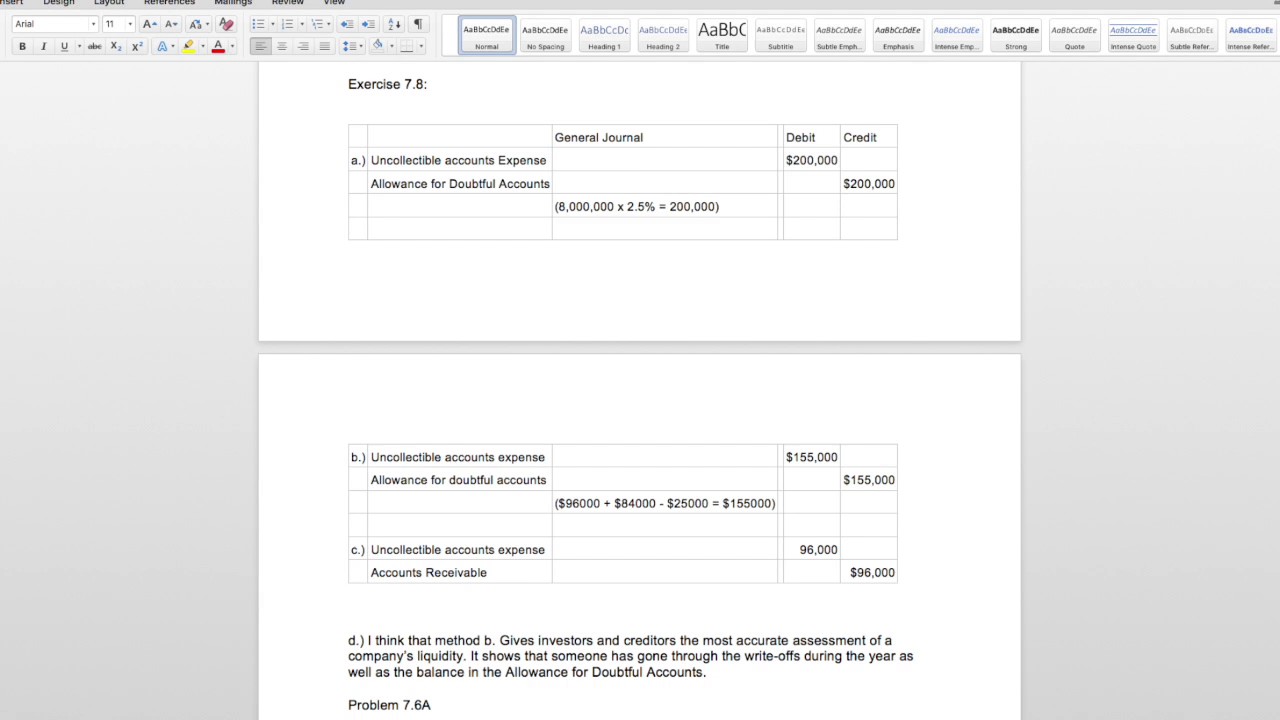Decrease the paragraph indent
Image resolution: width=1280 pixels, height=720 pixels.
click(x=347, y=24)
